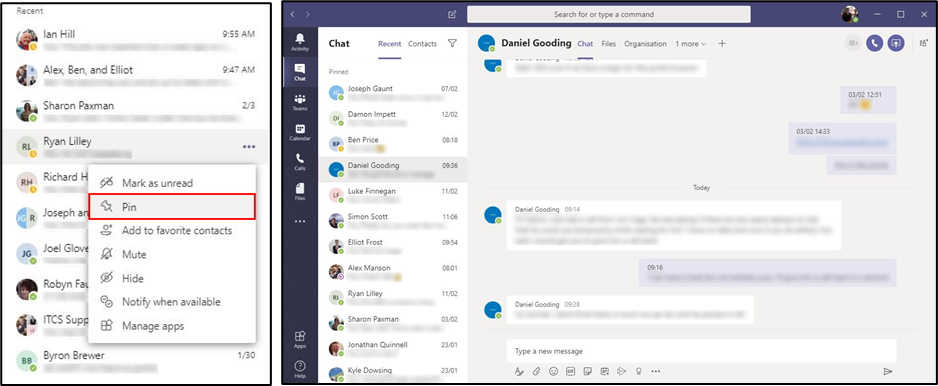The width and height of the screenshot is (938, 386).
Task: Open Elliot Frost chat
Action: (393, 247)
